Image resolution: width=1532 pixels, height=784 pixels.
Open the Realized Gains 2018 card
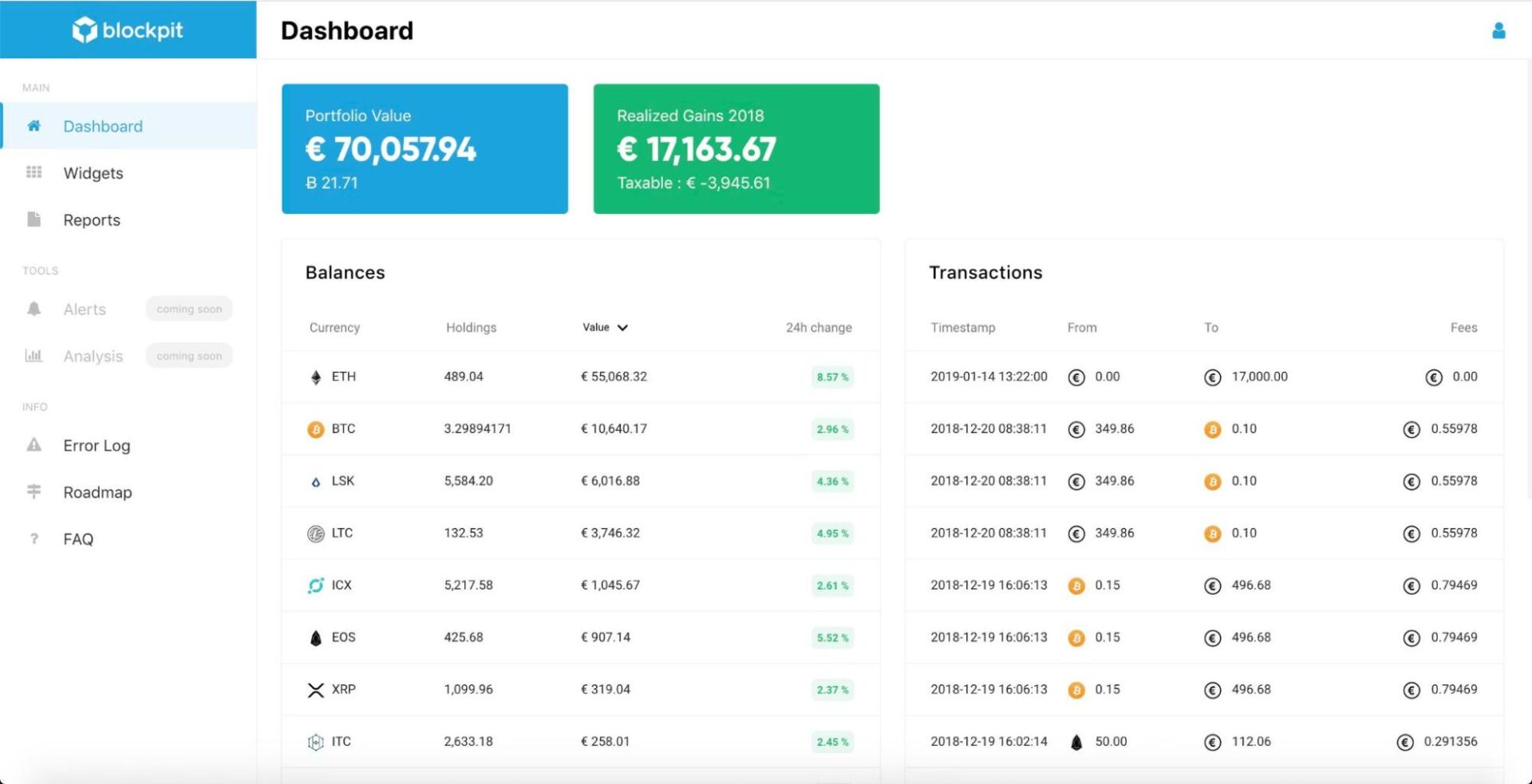[736, 149]
